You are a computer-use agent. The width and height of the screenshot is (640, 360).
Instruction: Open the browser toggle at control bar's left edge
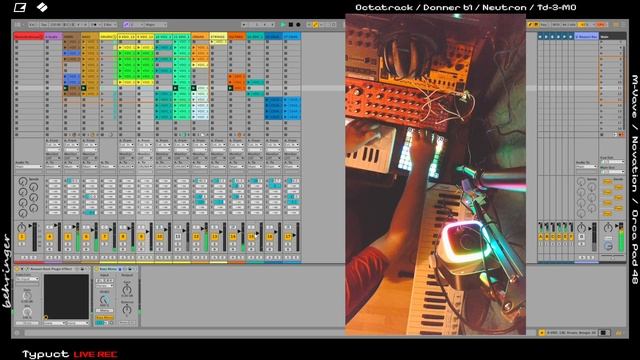(x=18, y=24)
